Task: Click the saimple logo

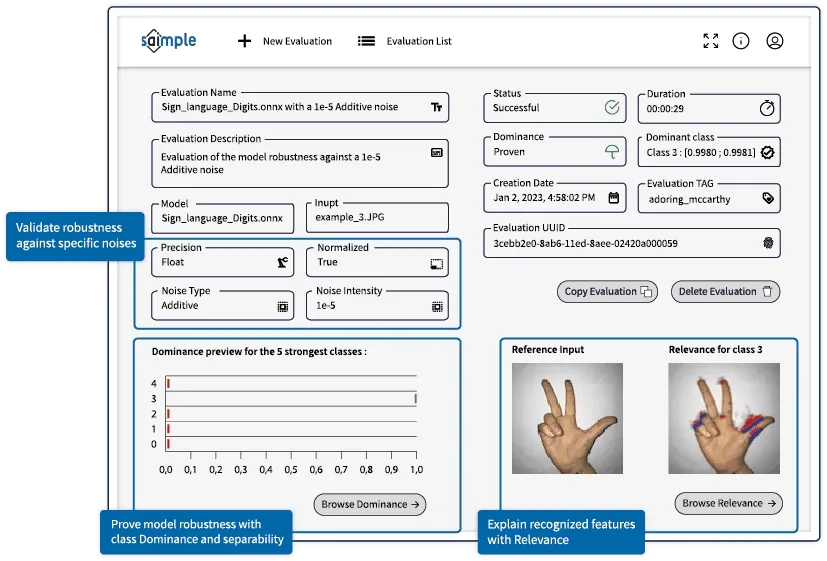Action: (168, 40)
